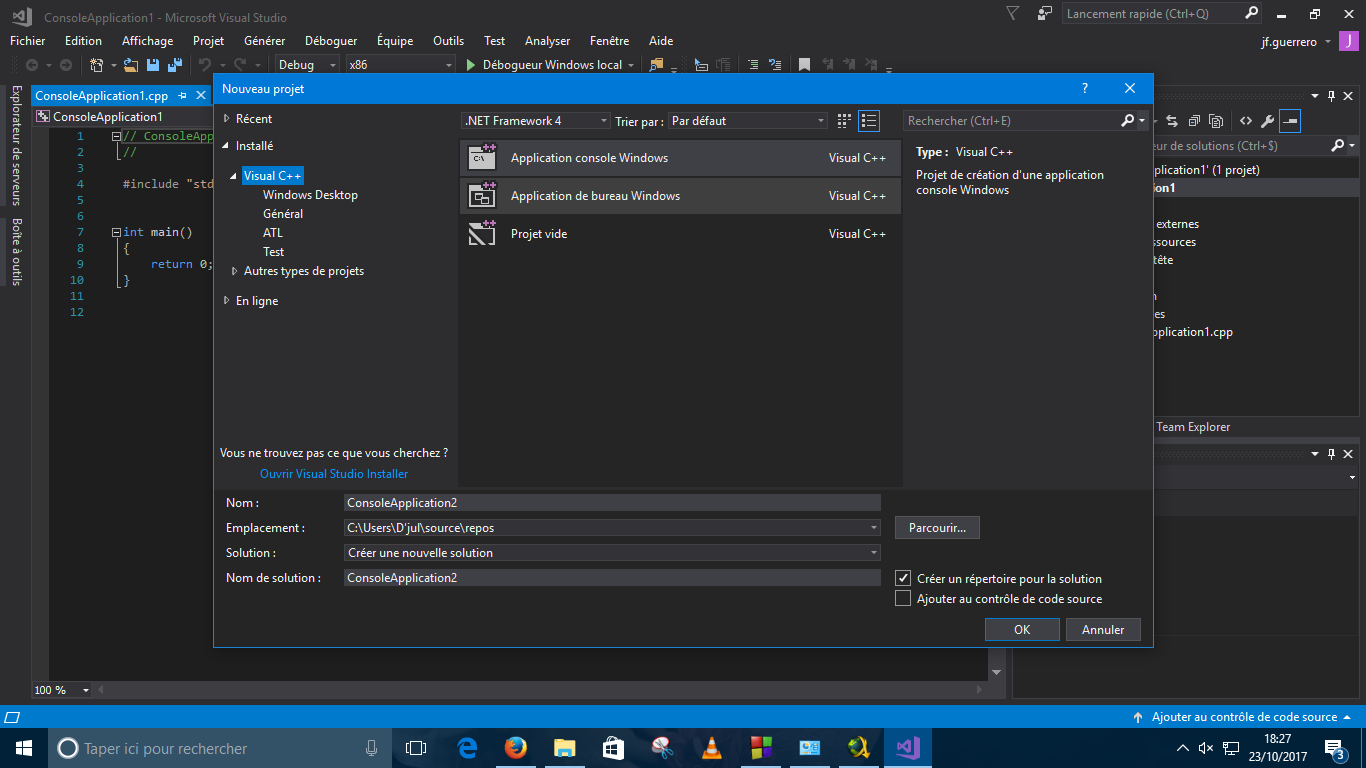Click the Find in Files toolbar icon

(x=656, y=65)
